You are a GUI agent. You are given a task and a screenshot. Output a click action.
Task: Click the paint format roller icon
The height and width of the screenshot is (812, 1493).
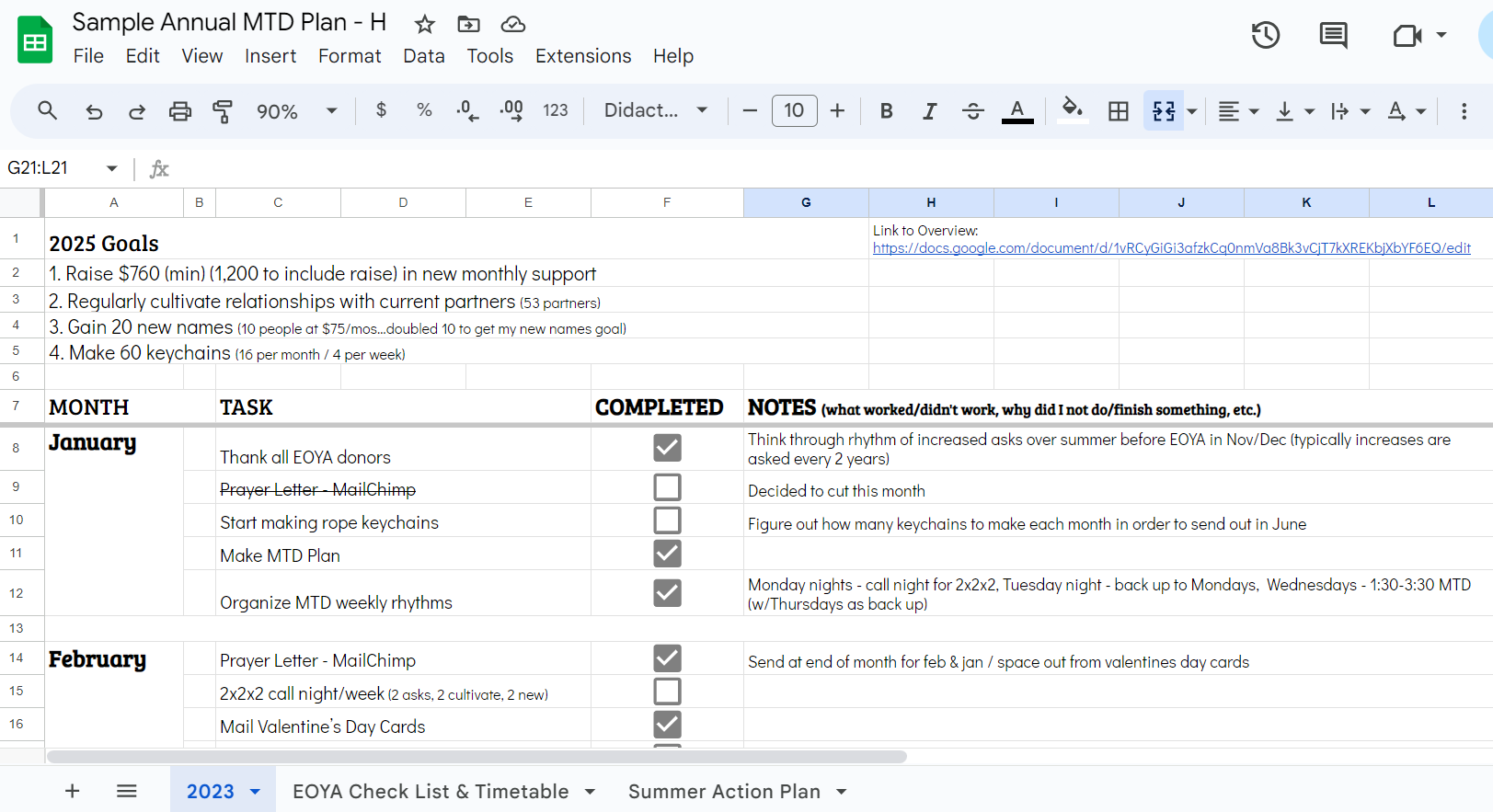pyautogui.click(x=223, y=111)
